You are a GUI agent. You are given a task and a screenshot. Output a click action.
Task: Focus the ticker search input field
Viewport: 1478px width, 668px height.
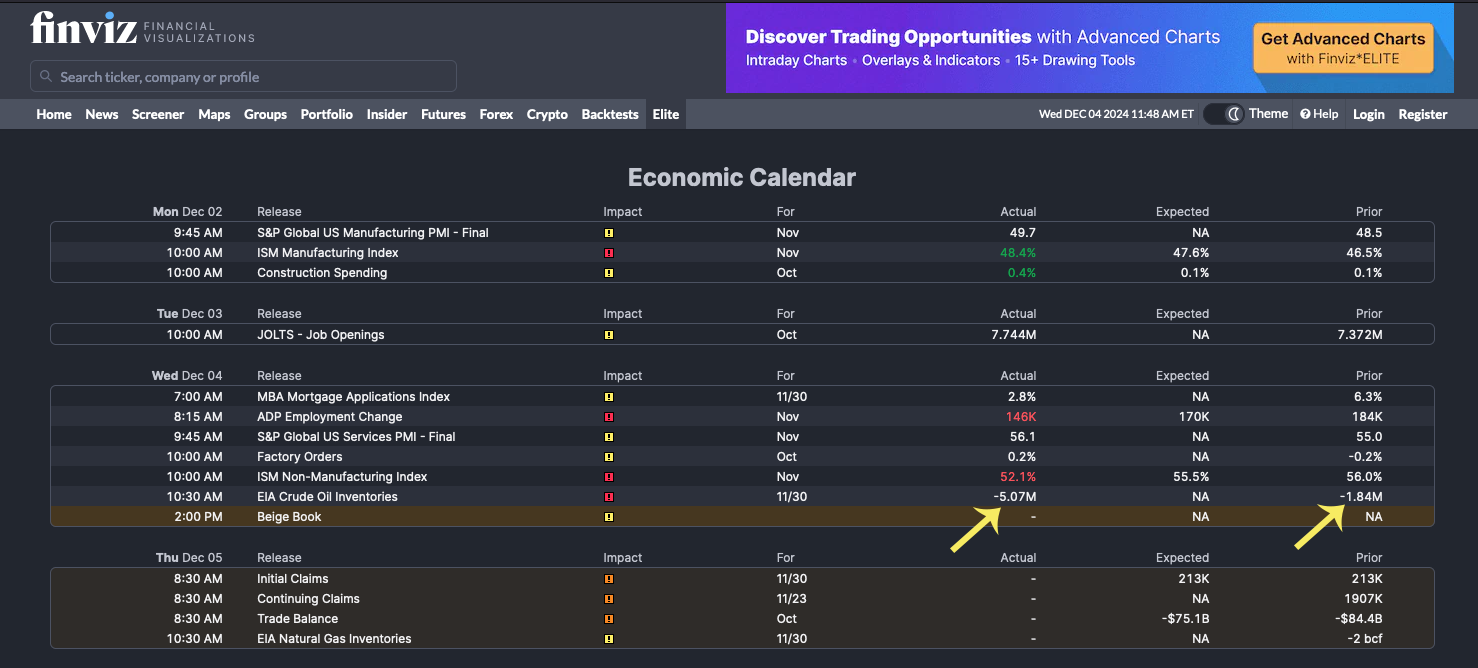[x=250, y=77]
